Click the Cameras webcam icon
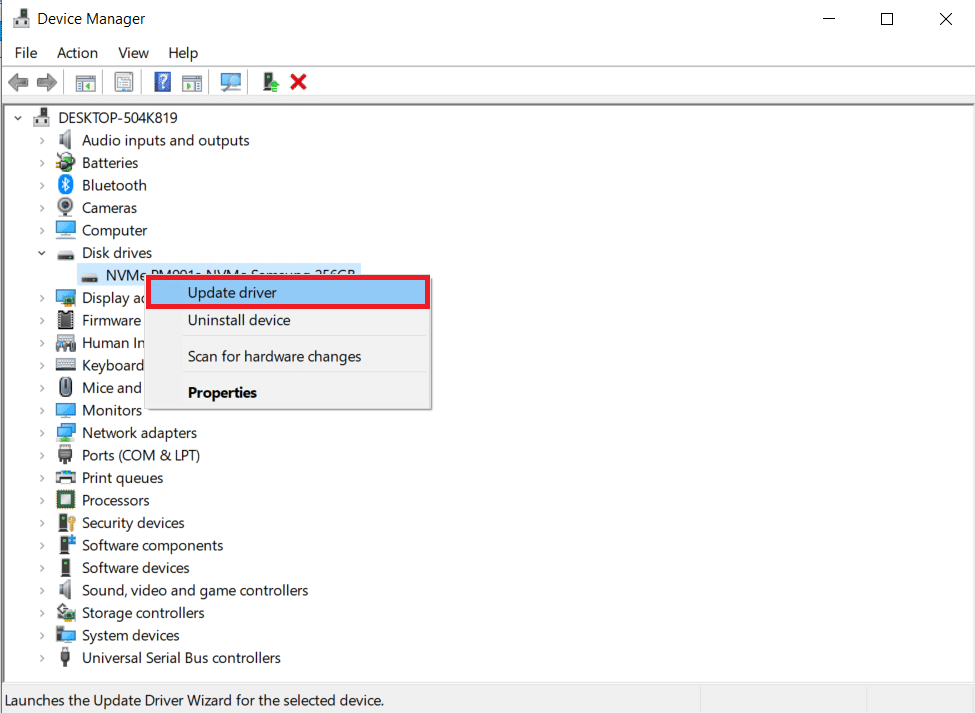This screenshot has height=713, width=975. coord(65,208)
